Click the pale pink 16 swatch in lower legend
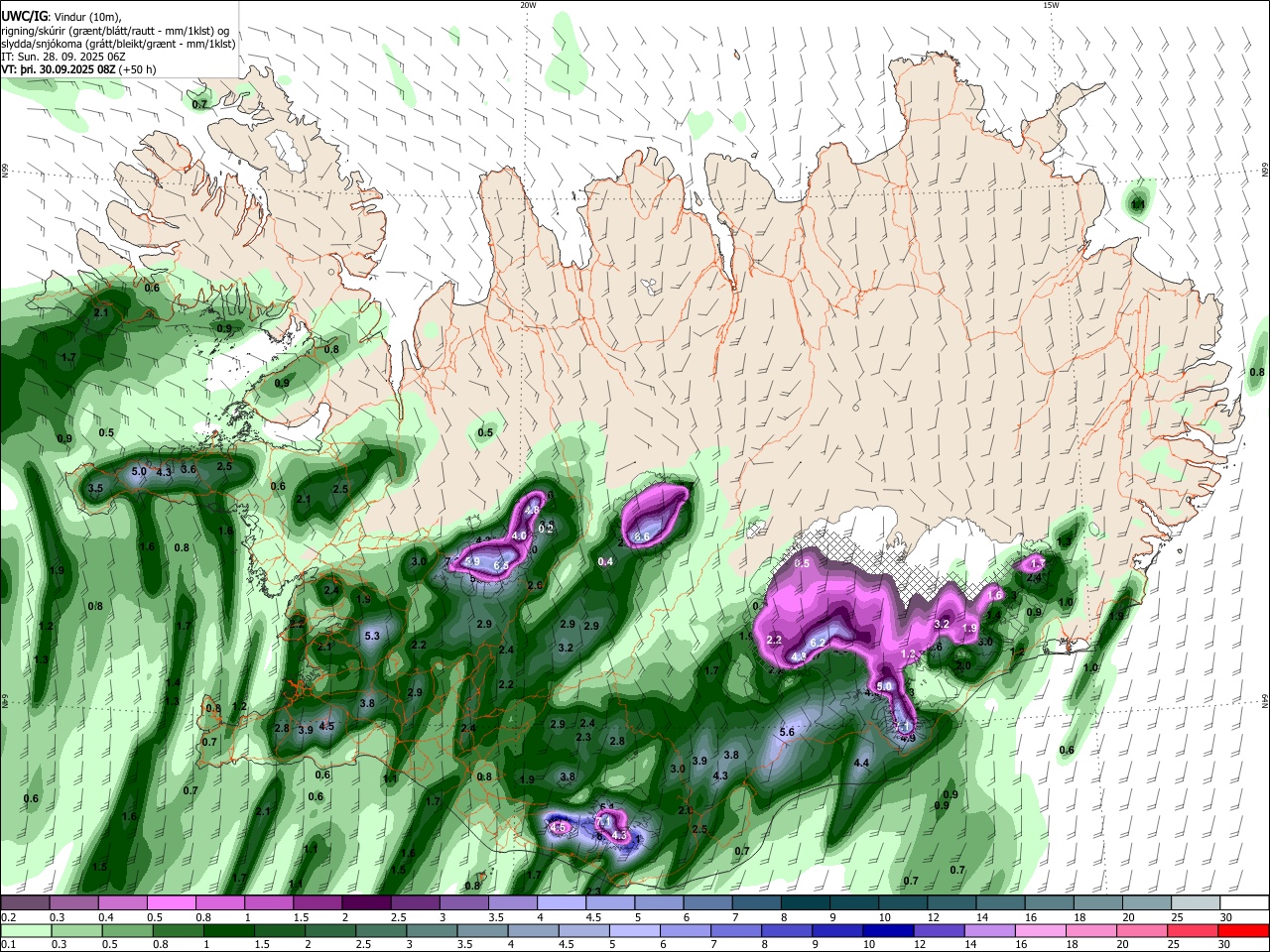The width and height of the screenshot is (1270, 952). click(1041, 931)
